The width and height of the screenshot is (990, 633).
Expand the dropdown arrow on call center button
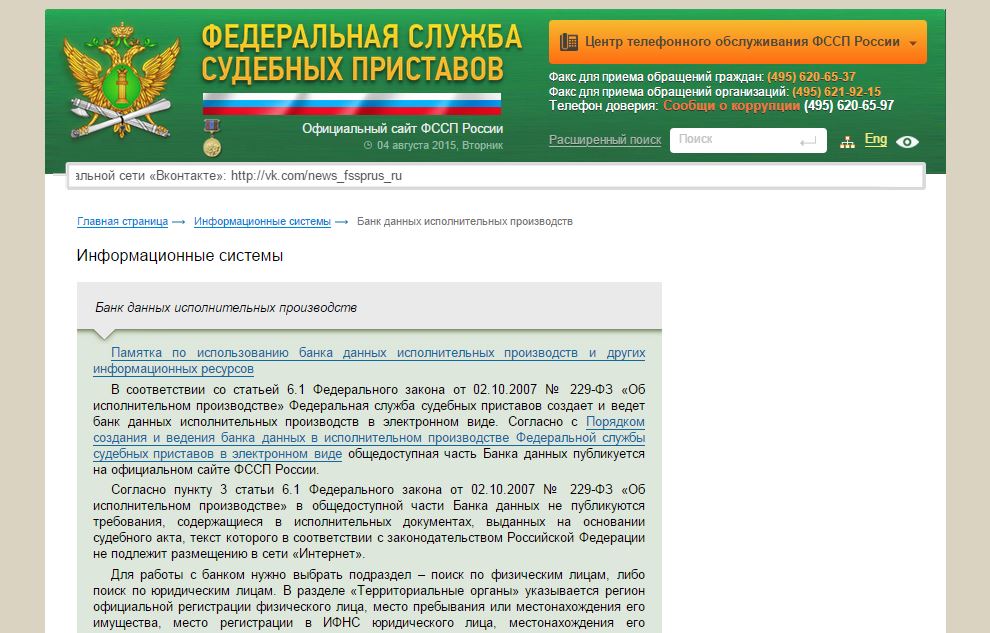click(x=913, y=44)
